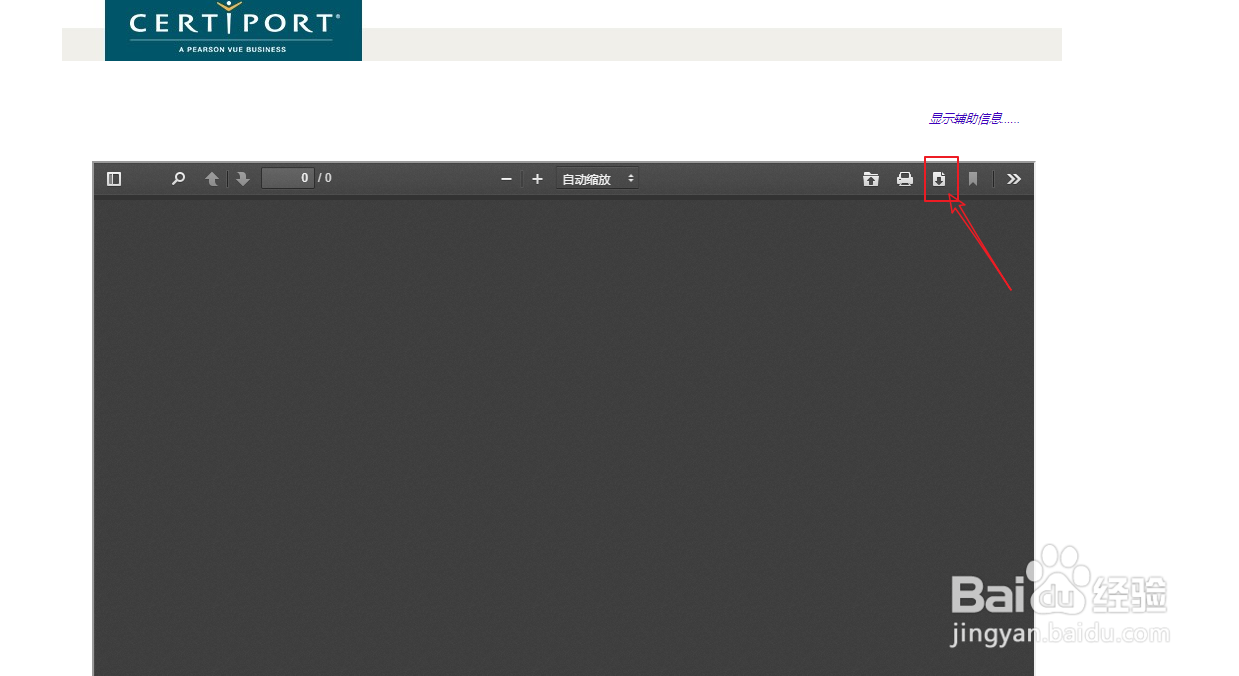Screen dimensions: 1239x676
Task: Go to previous page arrow
Action: click(212, 179)
